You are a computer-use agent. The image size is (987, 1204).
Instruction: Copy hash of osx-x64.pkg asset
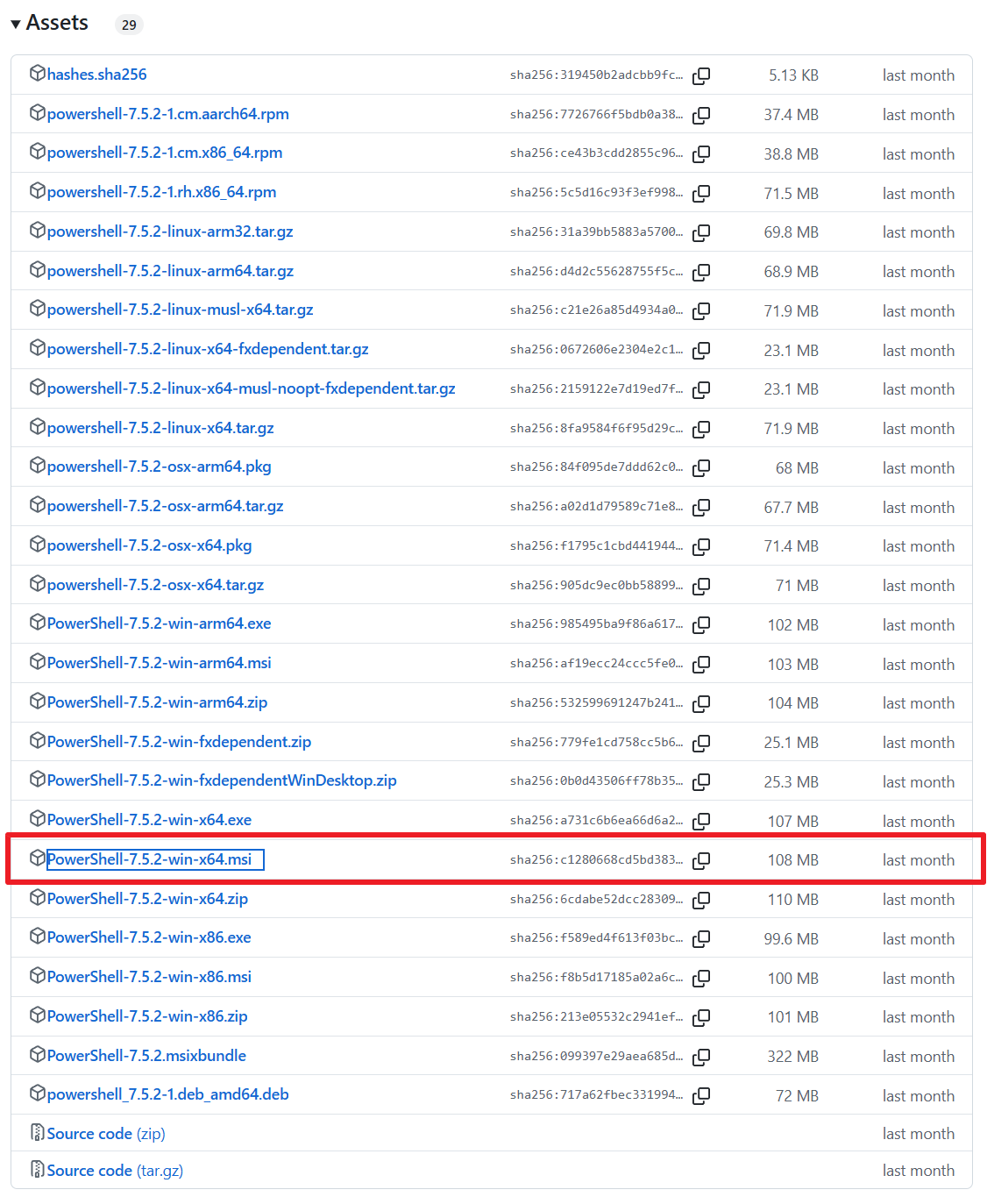701,547
